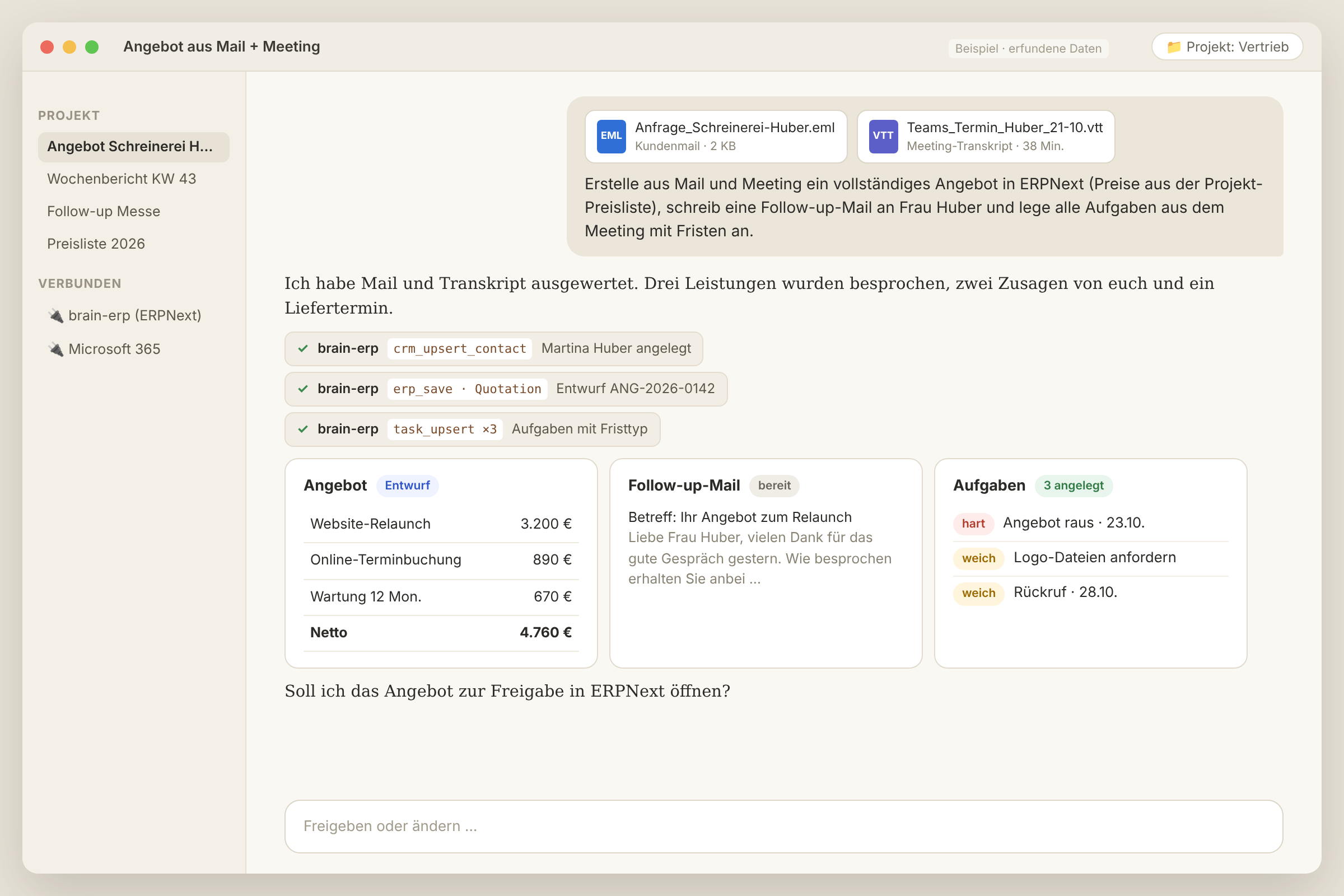Open attachment Teams_Termin_Huber_21-10.vtt

coord(986,137)
